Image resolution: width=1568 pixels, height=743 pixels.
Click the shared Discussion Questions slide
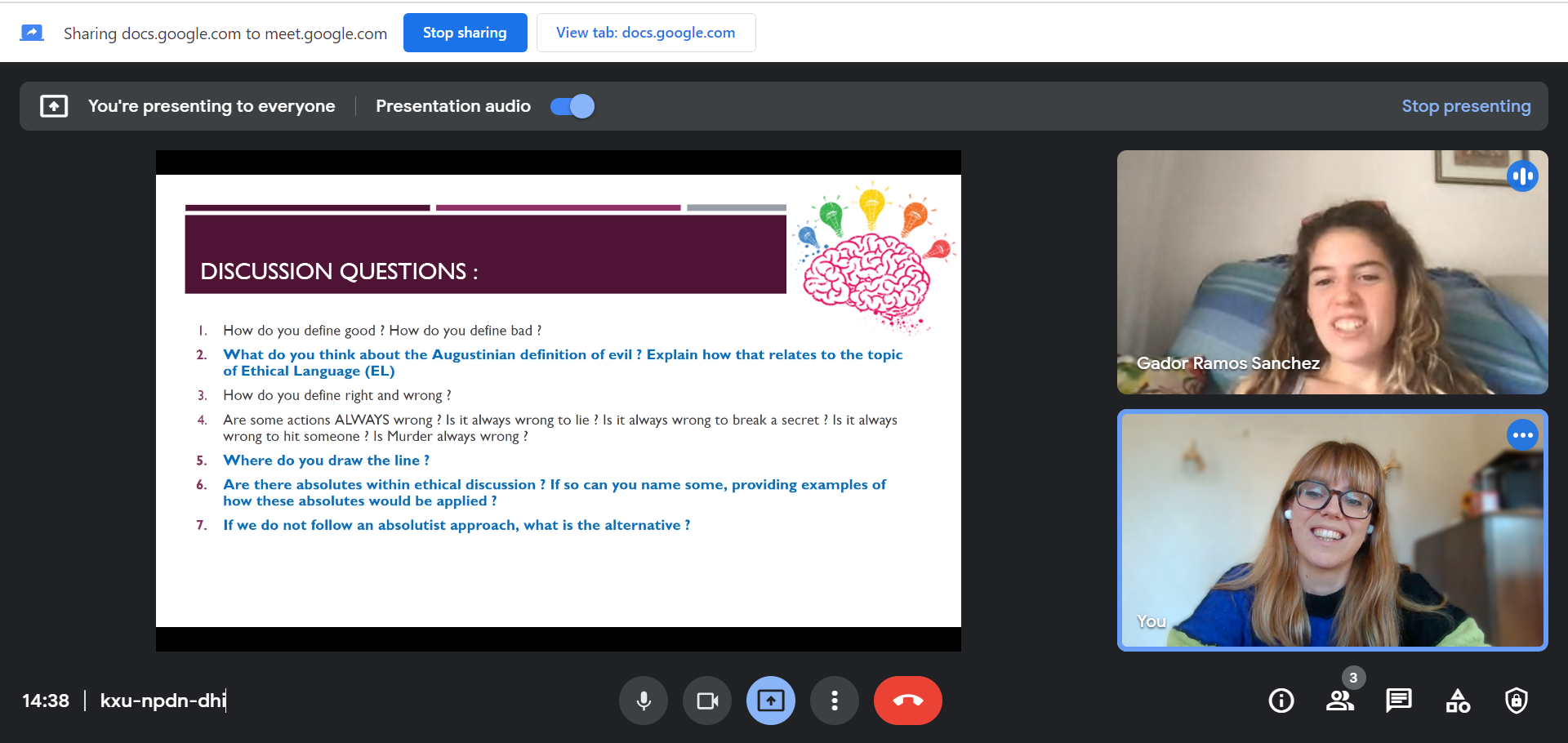(559, 401)
